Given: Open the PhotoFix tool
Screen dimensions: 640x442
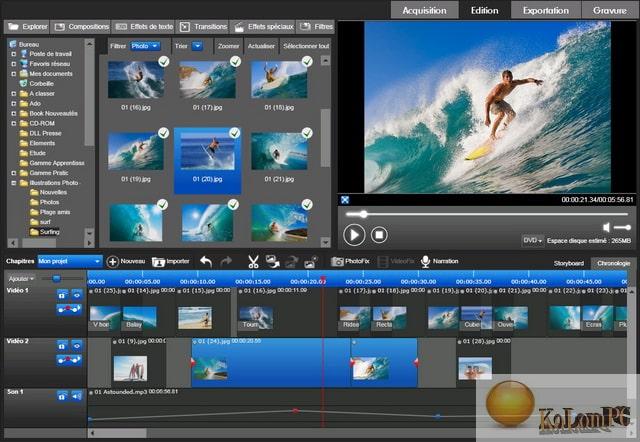Looking at the screenshot, I should [350, 262].
